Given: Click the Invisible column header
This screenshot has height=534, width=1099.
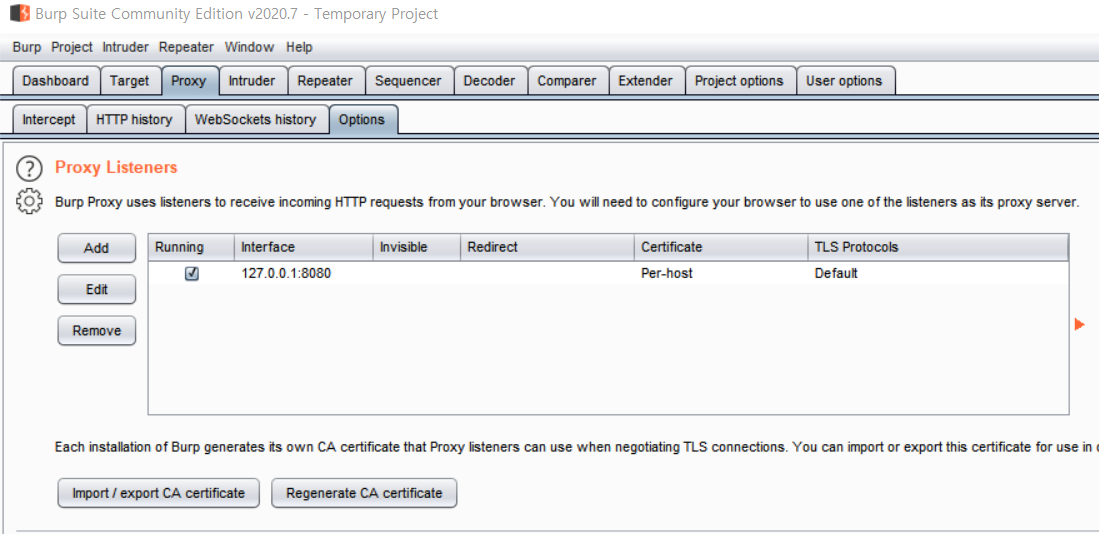Looking at the screenshot, I should click(x=417, y=247).
